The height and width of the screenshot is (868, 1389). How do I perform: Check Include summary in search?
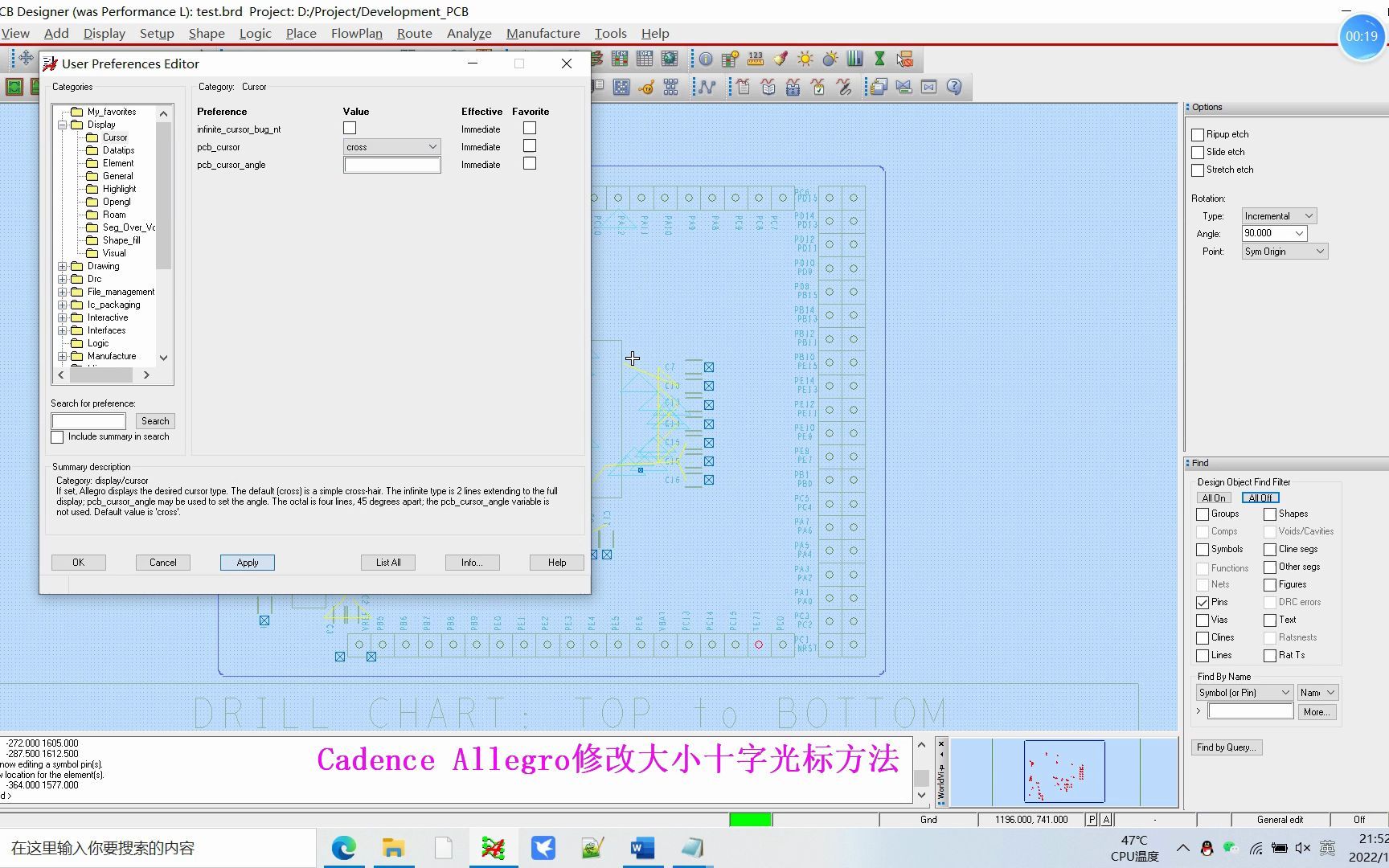coord(57,436)
